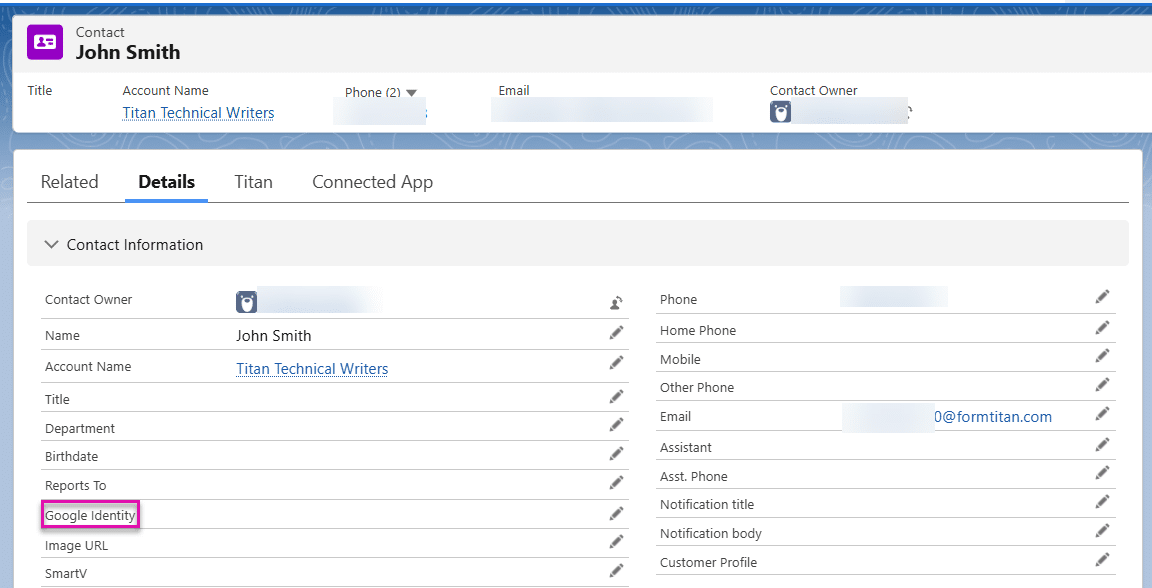Edit Notification title with pencil icon
This screenshot has height=588, width=1152.
click(1102, 502)
